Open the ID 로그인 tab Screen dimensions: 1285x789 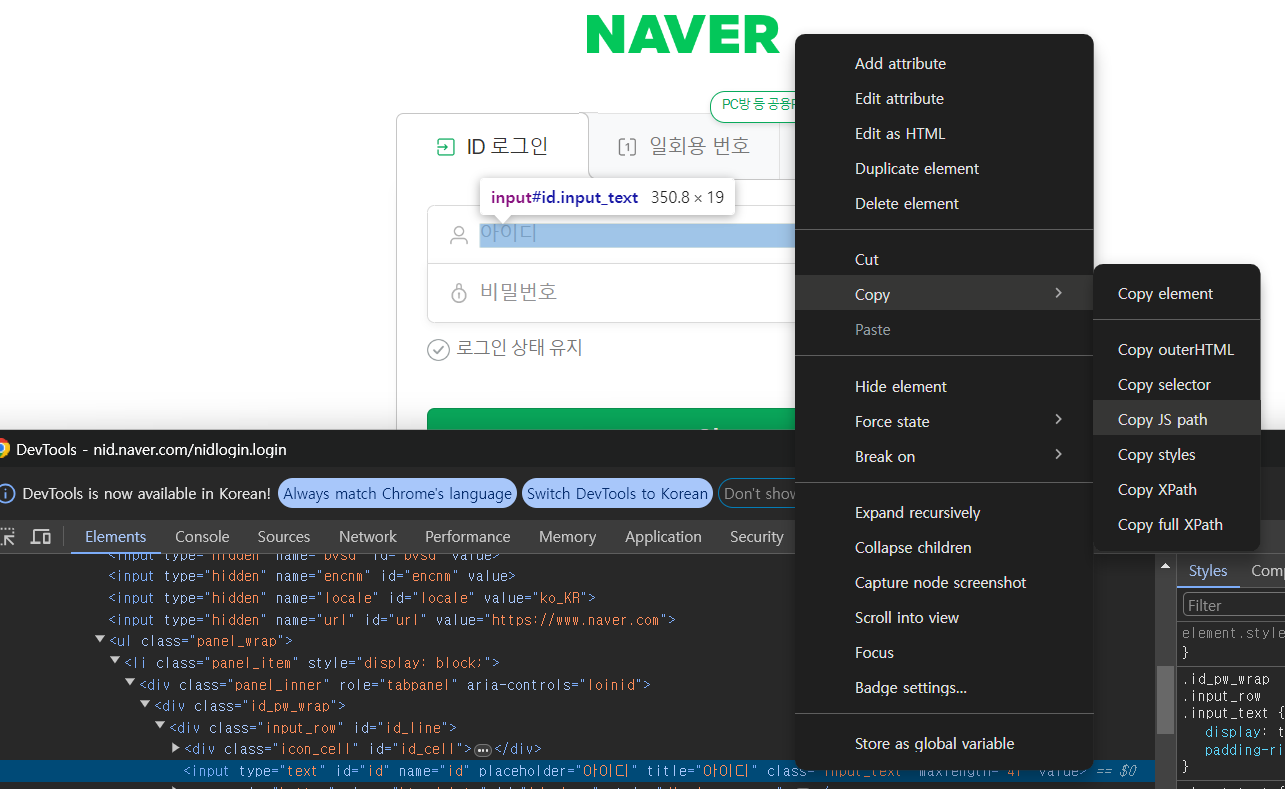click(x=492, y=147)
